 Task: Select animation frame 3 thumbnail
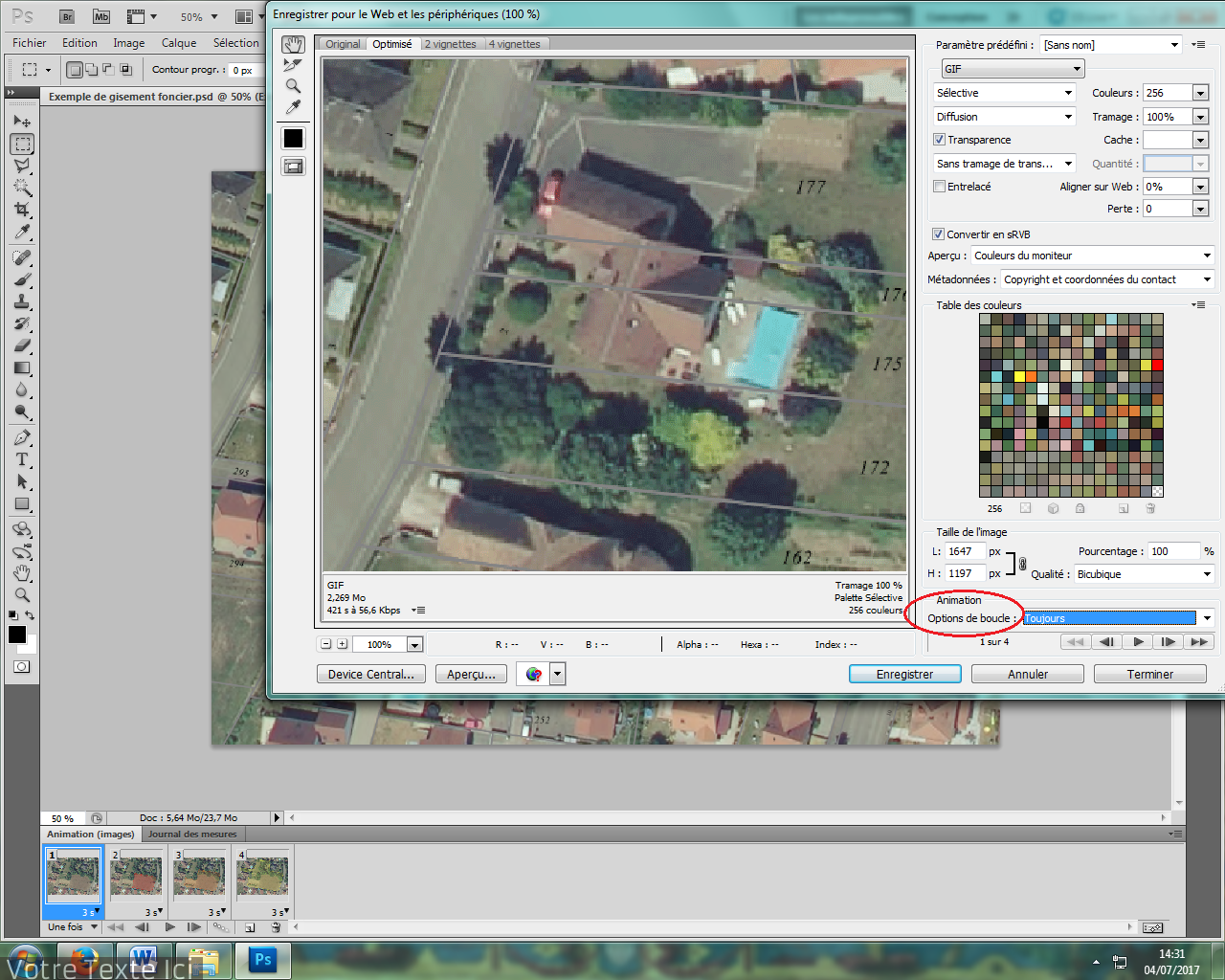(x=199, y=877)
